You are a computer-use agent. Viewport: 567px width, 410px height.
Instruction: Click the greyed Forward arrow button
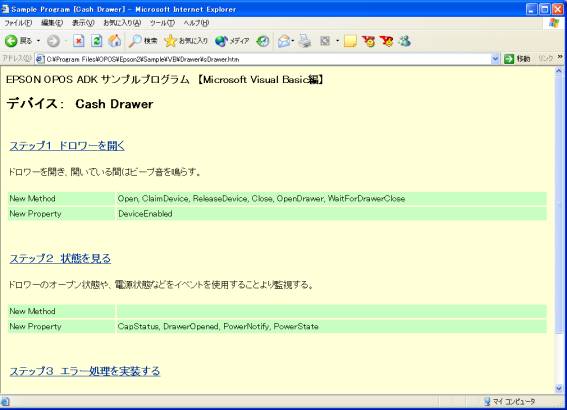click(x=53, y=41)
